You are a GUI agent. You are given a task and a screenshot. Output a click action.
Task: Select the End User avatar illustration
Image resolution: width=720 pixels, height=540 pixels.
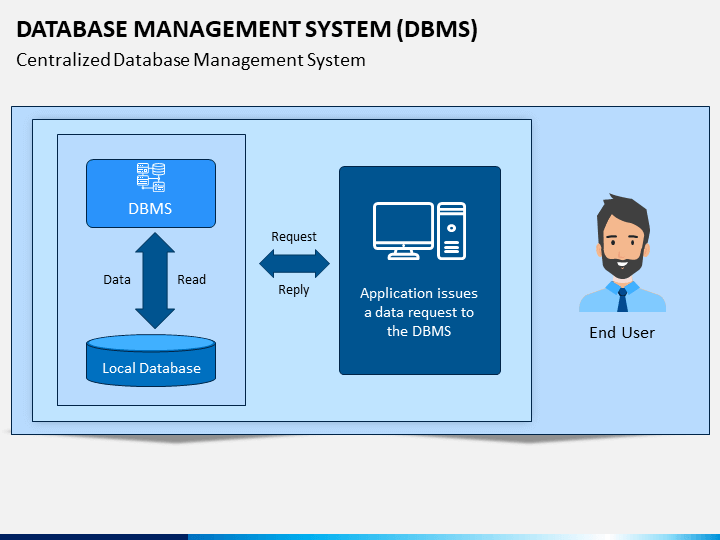click(622, 253)
